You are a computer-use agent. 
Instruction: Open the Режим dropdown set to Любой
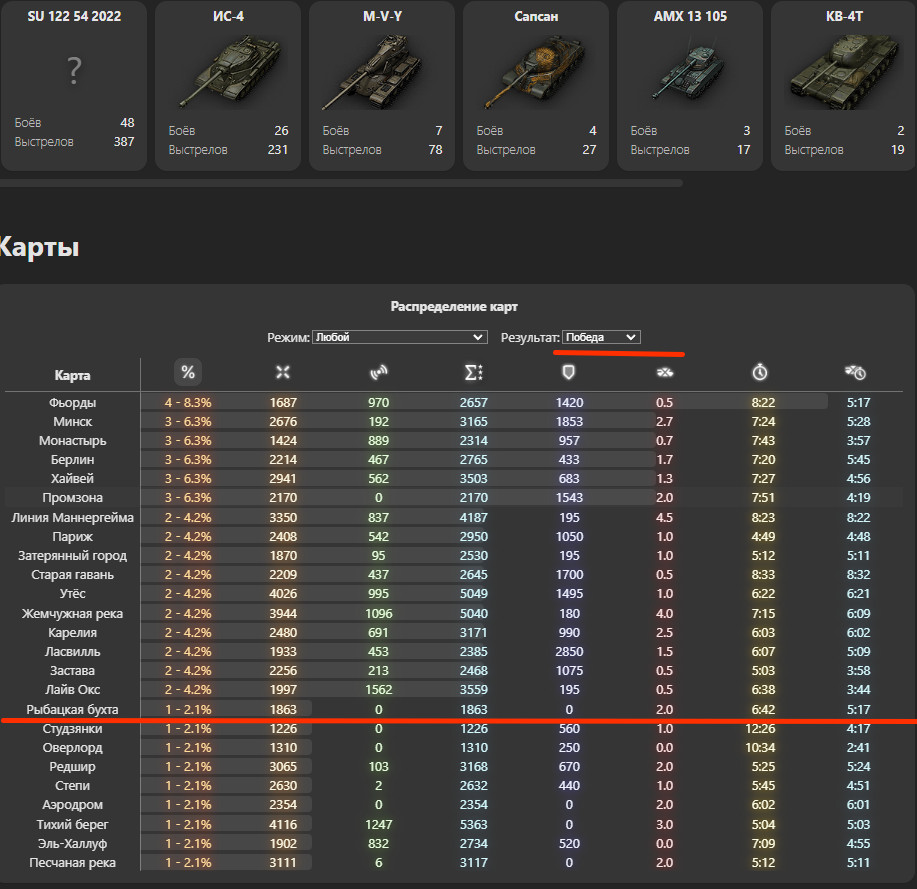[x=399, y=337]
